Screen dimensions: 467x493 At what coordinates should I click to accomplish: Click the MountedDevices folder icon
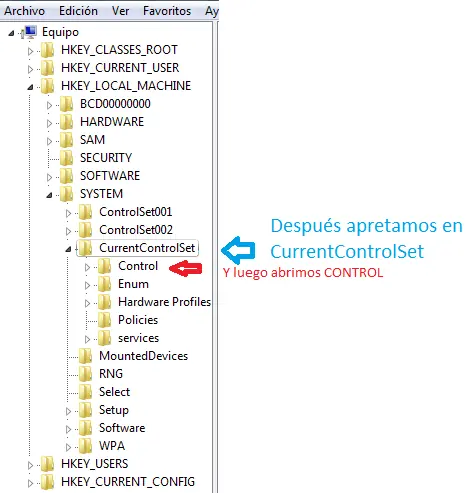(86, 356)
